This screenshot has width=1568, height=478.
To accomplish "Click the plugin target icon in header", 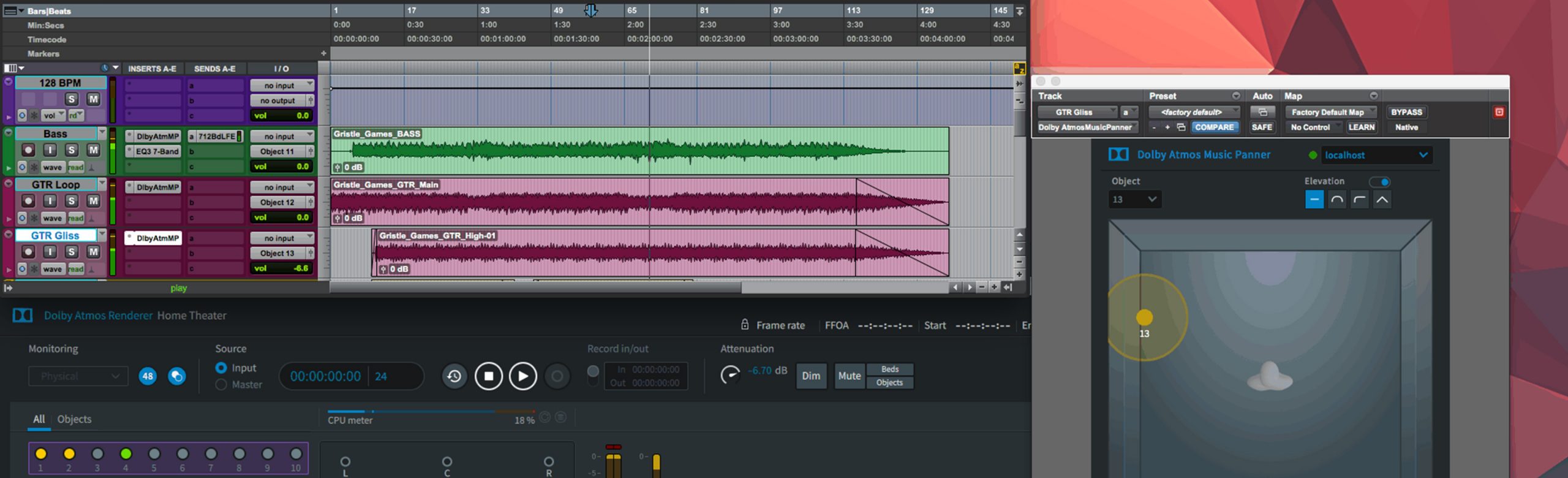I will 1499,112.
